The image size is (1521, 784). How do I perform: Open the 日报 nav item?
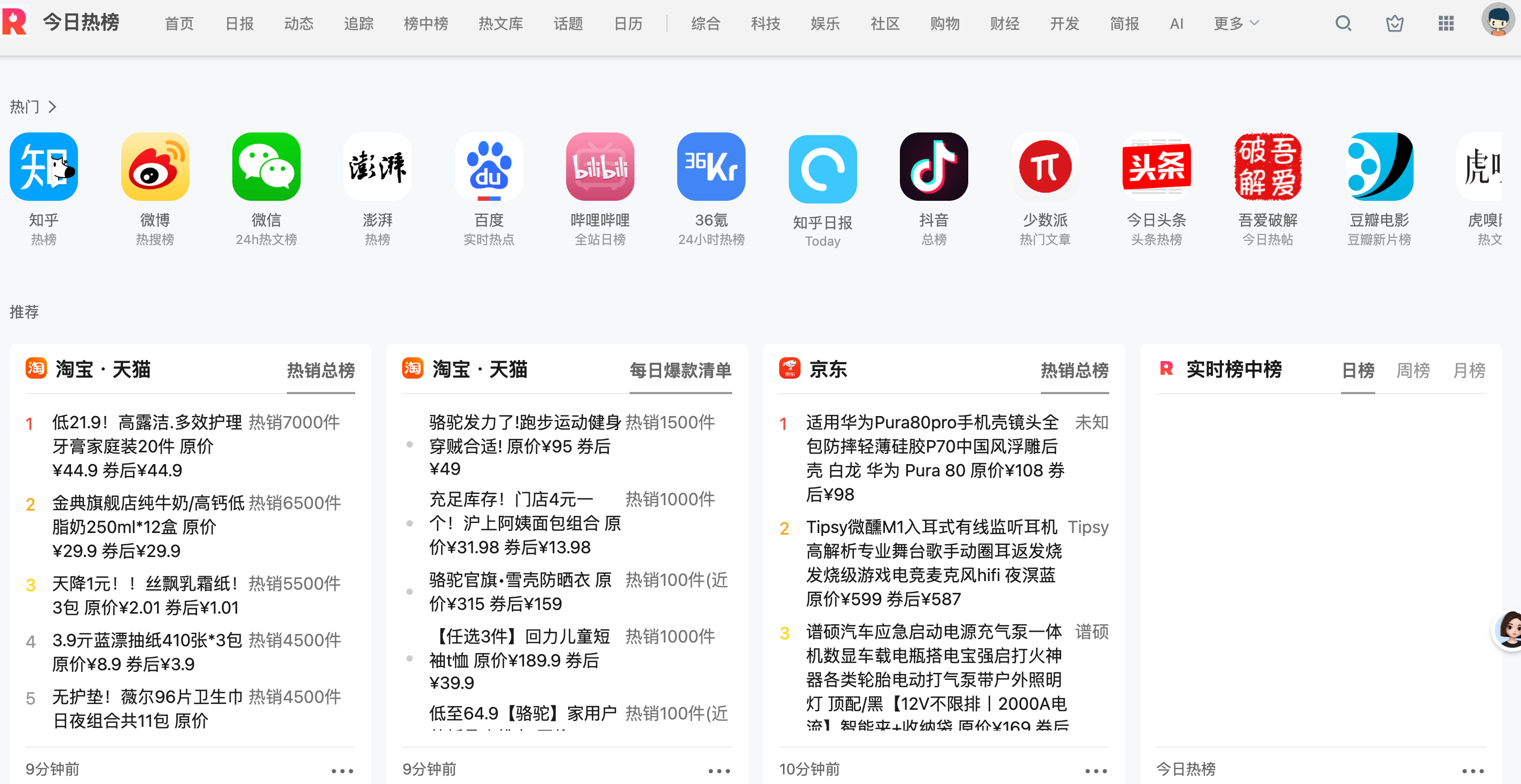239,23
